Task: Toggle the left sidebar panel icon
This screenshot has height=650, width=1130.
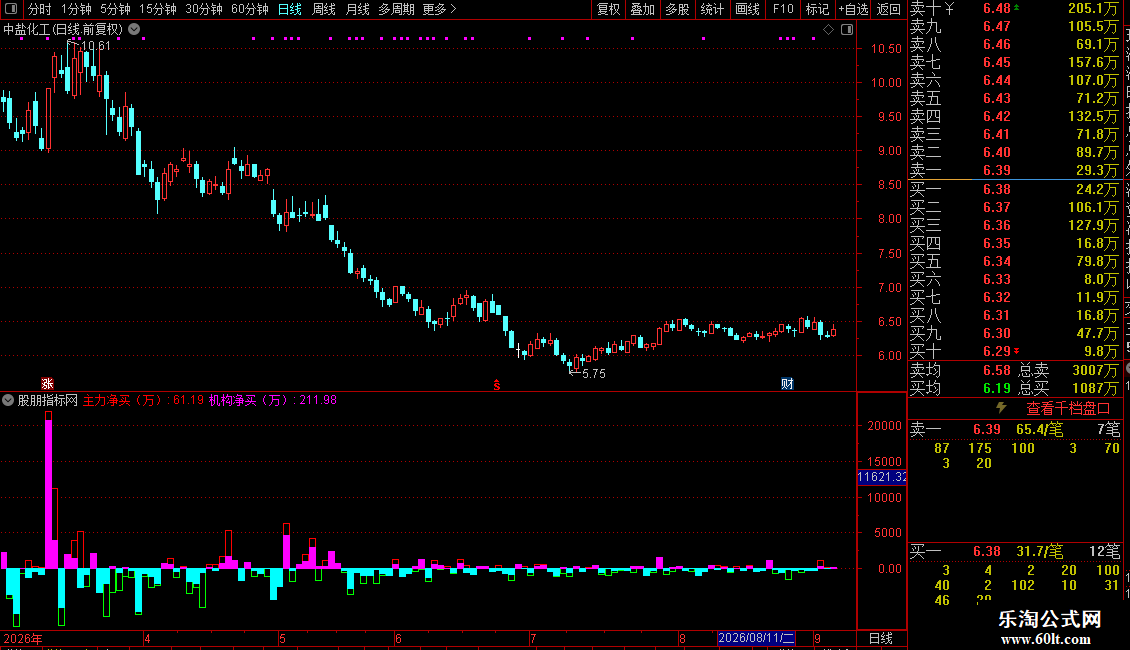Action: pyautogui.click(x=11, y=9)
